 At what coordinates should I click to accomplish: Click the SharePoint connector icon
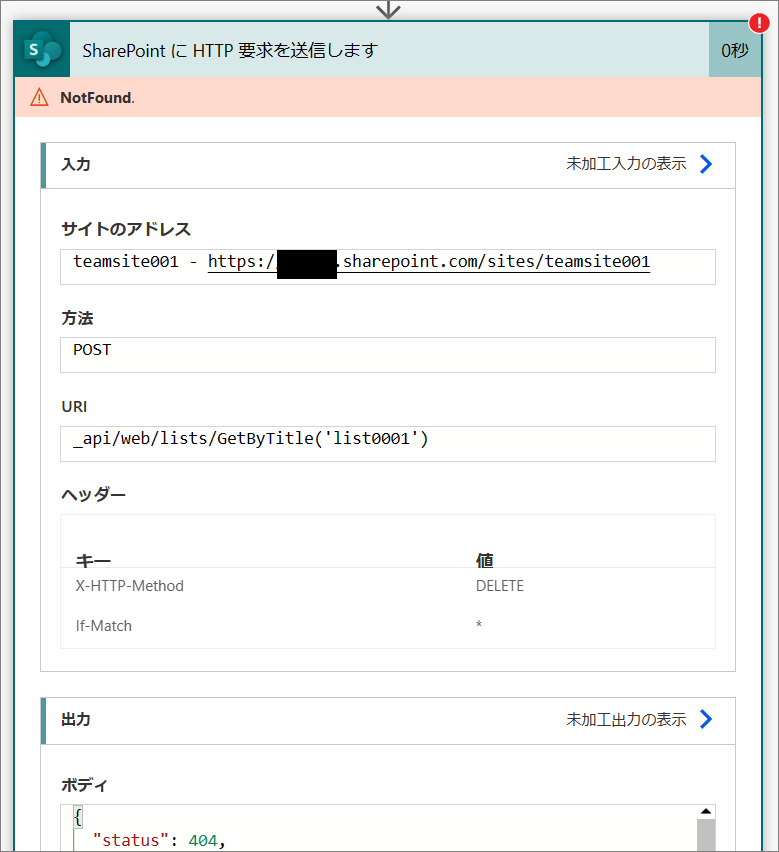point(42,49)
